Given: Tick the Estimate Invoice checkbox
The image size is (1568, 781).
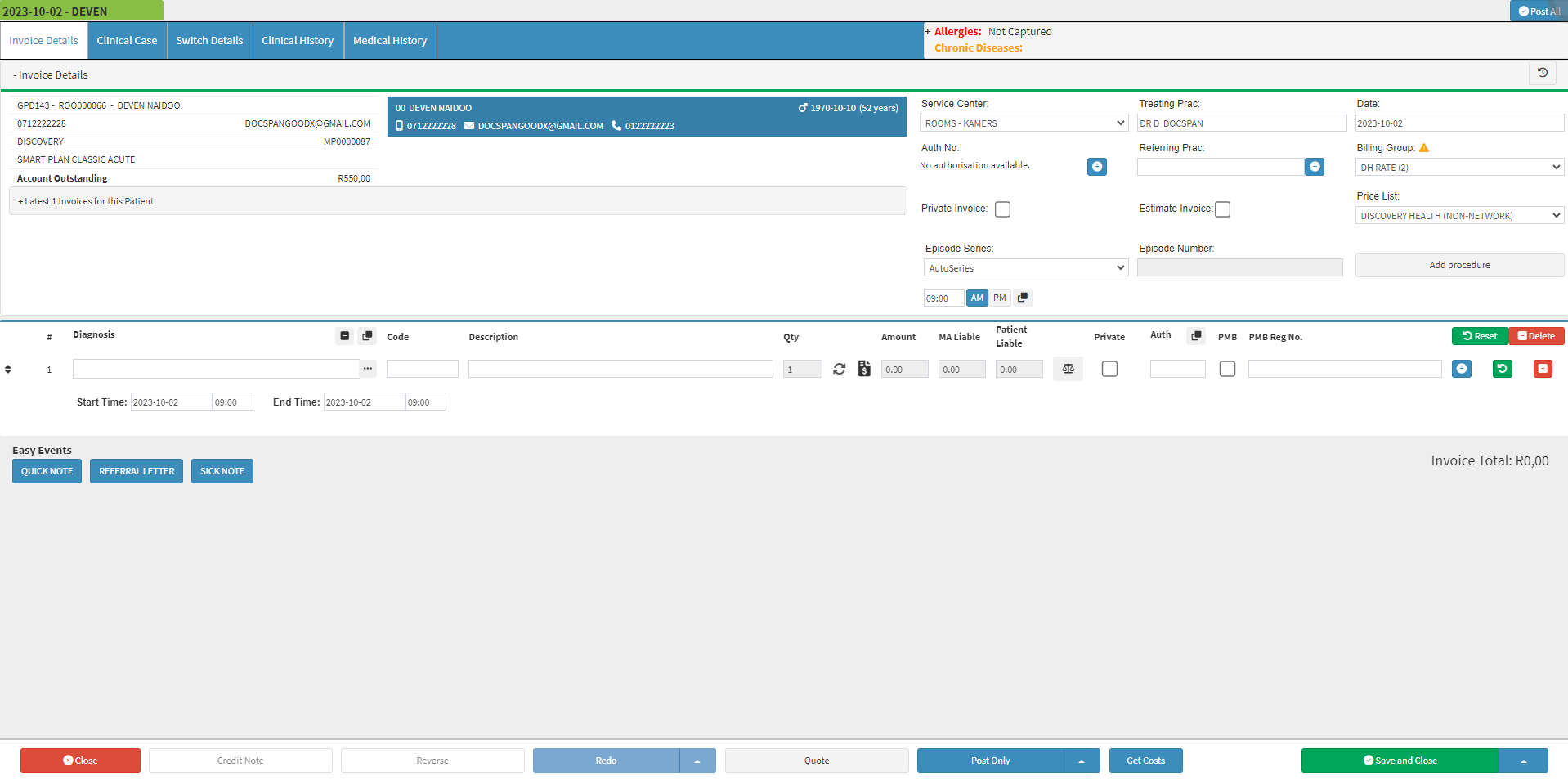Looking at the screenshot, I should (1223, 209).
